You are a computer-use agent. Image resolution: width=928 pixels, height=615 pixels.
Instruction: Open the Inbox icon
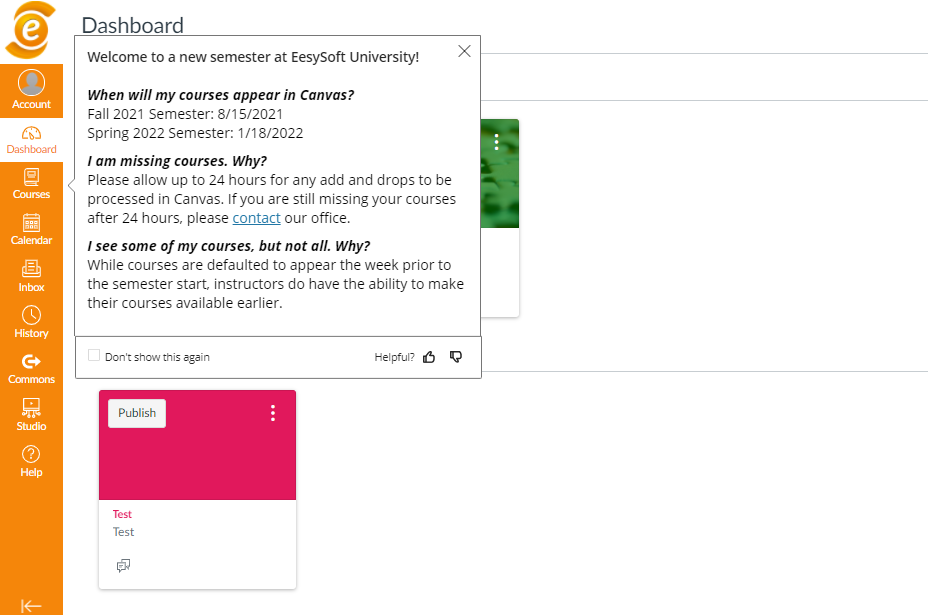click(x=31, y=276)
